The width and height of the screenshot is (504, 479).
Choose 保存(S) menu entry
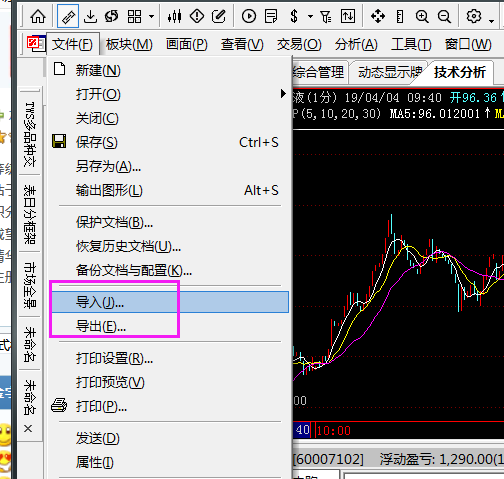[x=169, y=142]
